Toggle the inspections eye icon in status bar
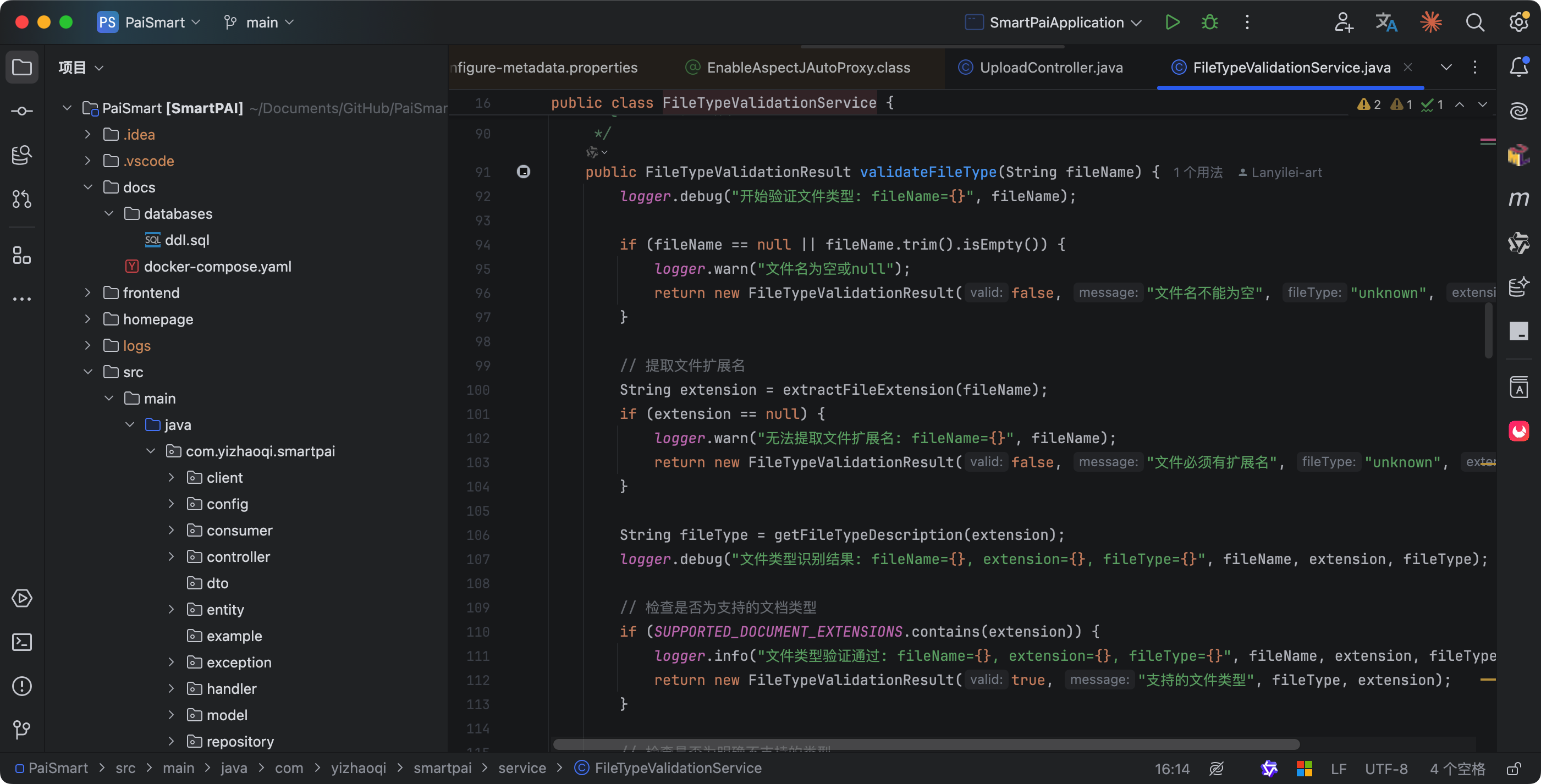Image resolution: width=1541 pixels, height=784 pixels. 1216,769
